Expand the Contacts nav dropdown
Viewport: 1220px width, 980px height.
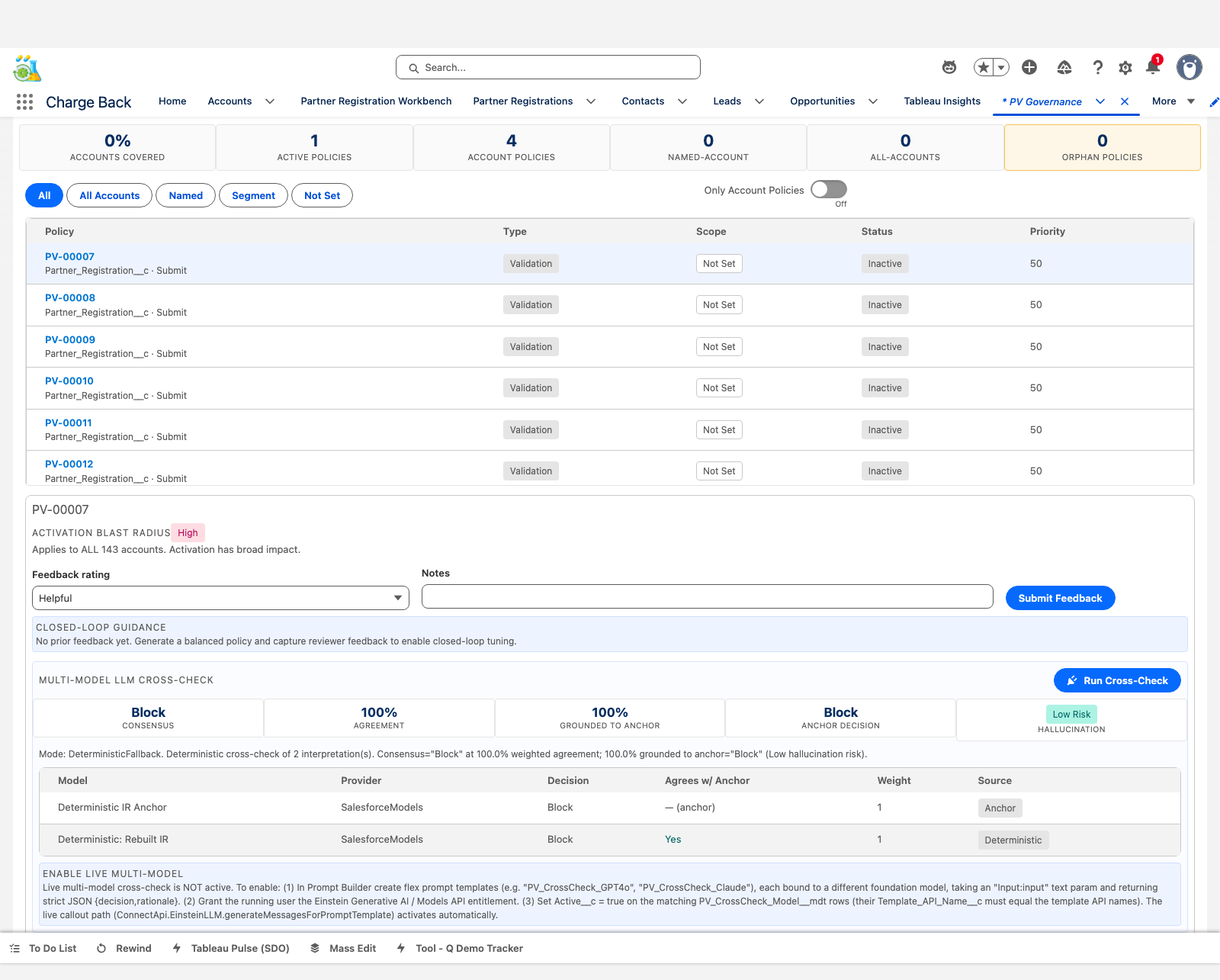682,101
